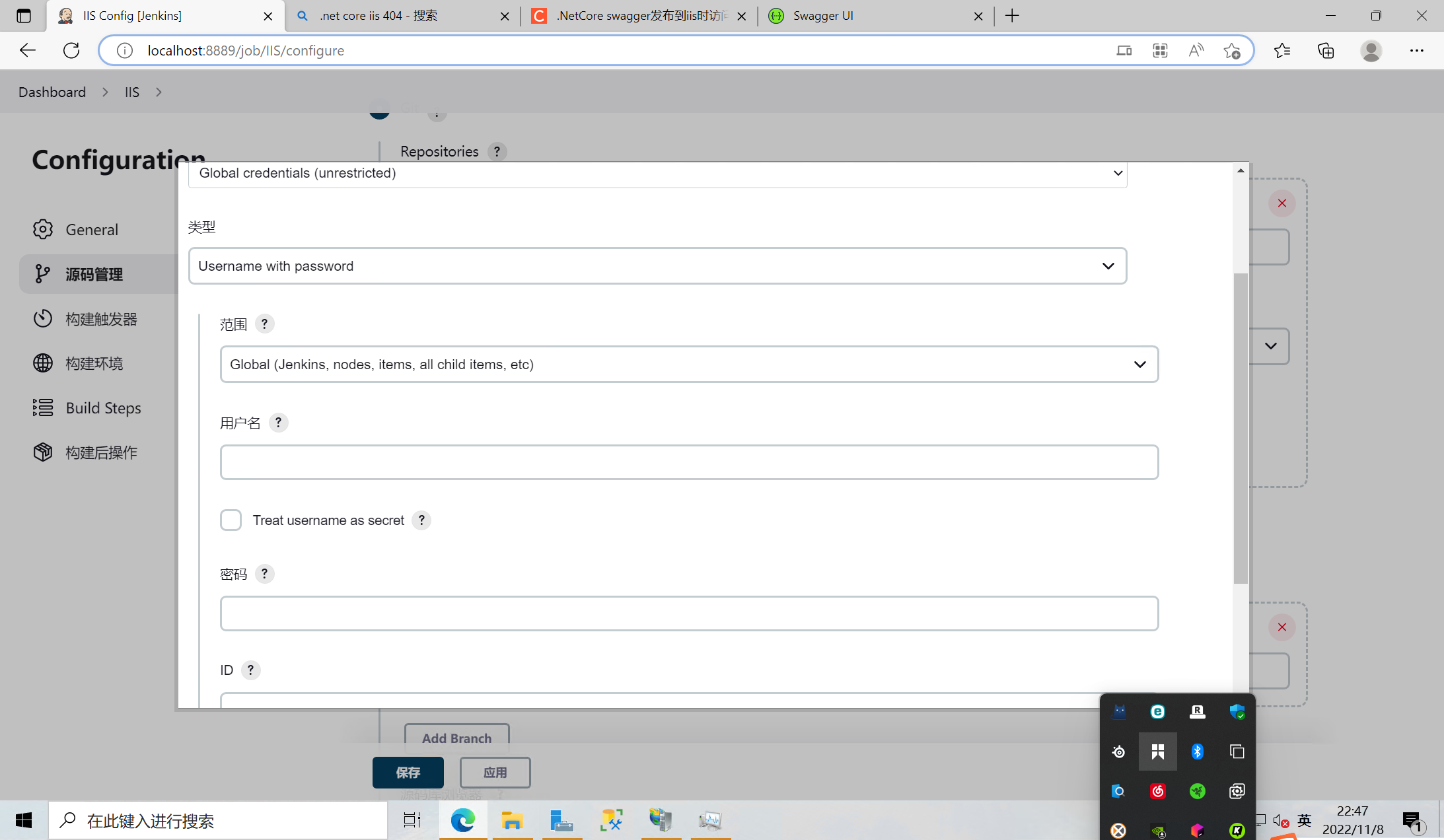Open Username with password type dropdown
Screen dimensions: 1444x840
(657, 266)
